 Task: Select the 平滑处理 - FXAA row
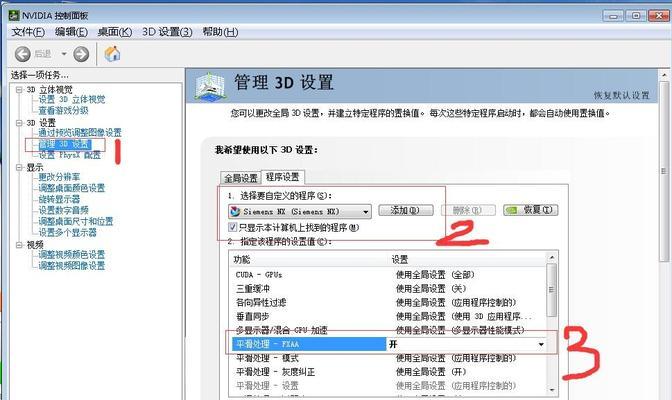[390, 344]
